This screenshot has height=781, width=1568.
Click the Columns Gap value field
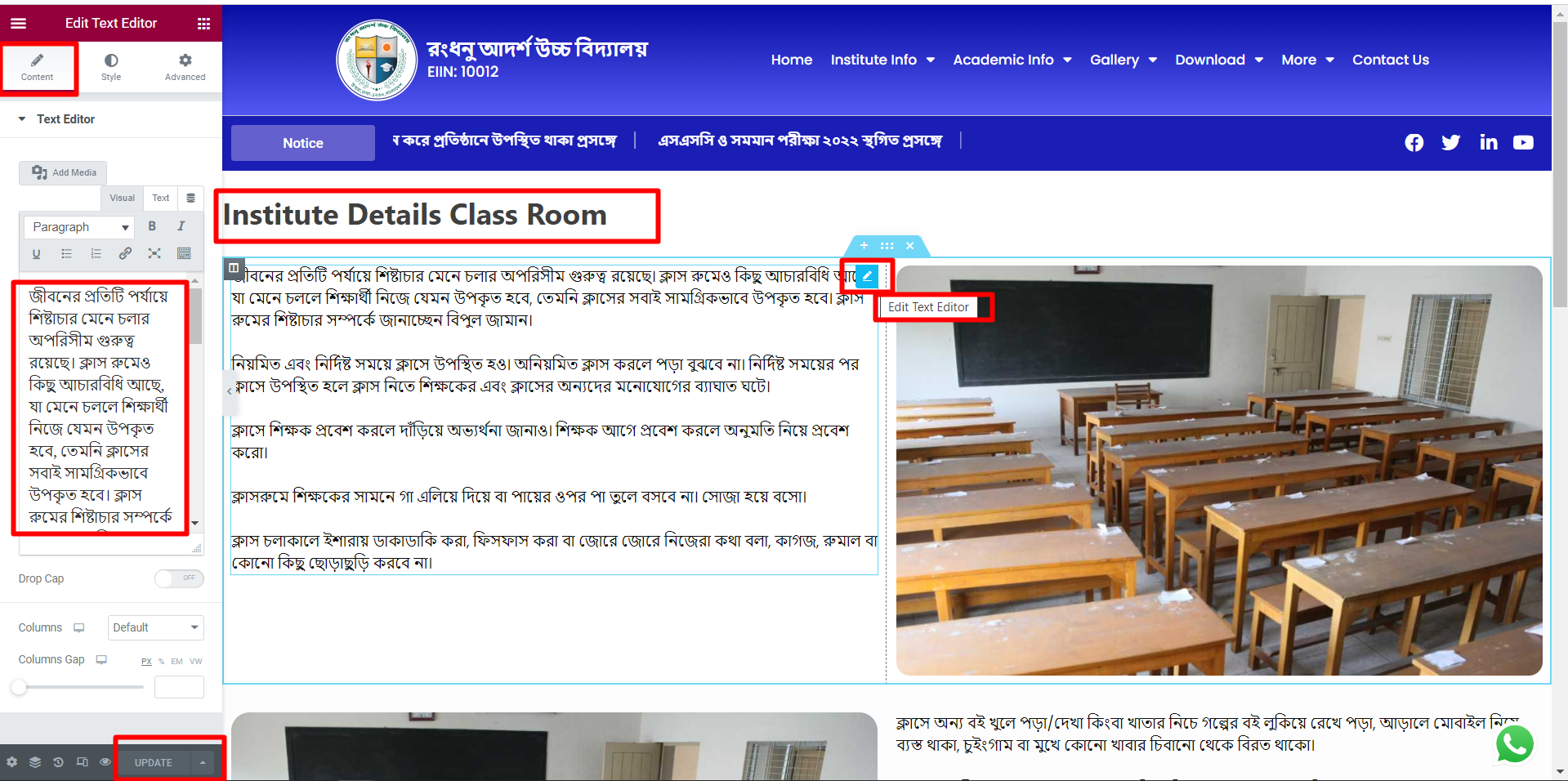point(179,687)
